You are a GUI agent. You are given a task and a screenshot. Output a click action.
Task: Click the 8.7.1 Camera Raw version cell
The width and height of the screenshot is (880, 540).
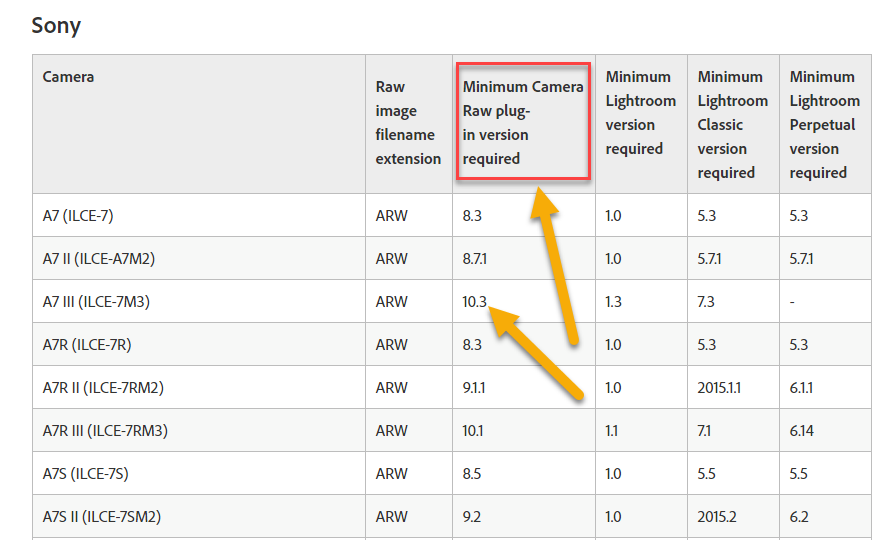(474, 259)
